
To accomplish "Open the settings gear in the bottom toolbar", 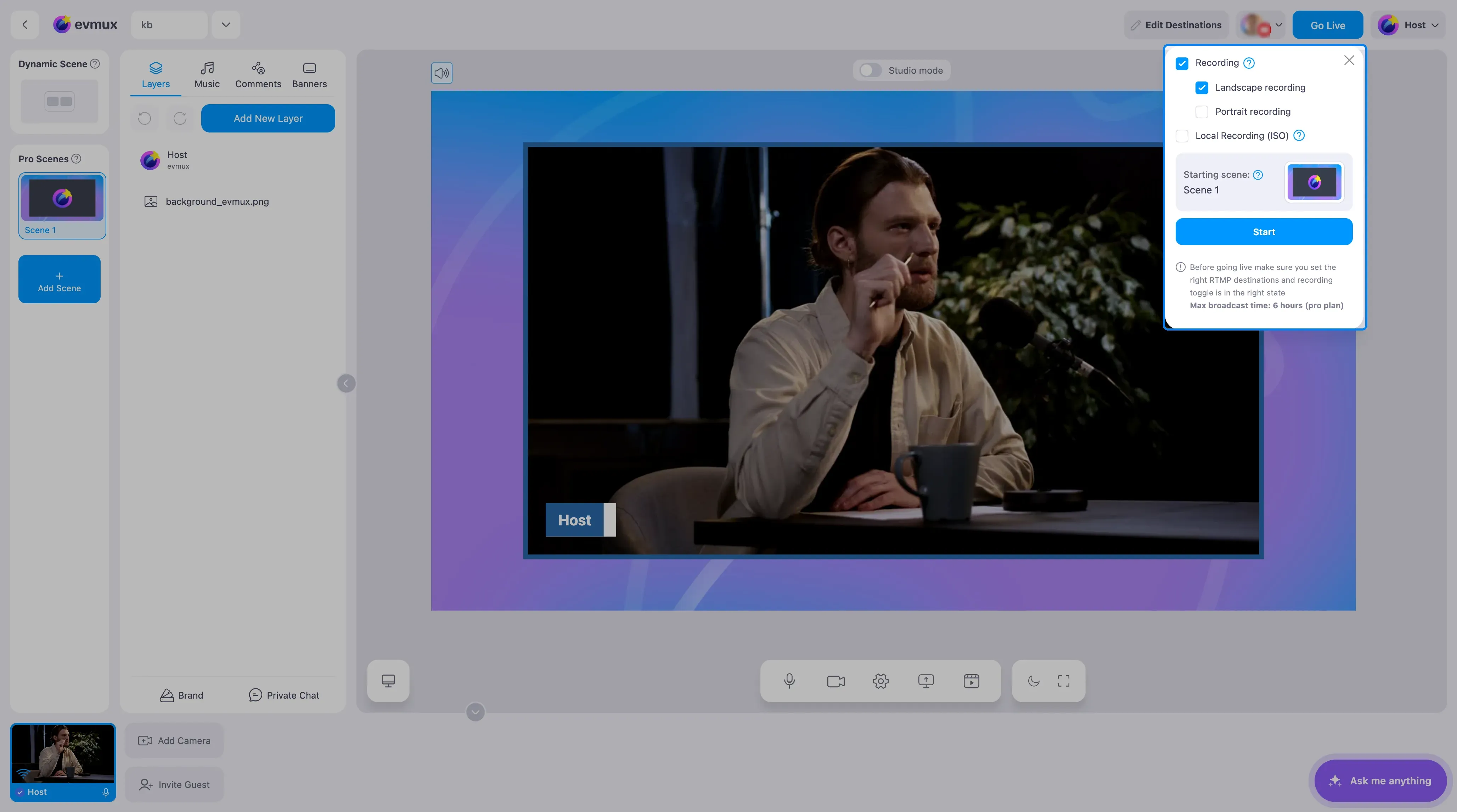I will coord(881,681).
